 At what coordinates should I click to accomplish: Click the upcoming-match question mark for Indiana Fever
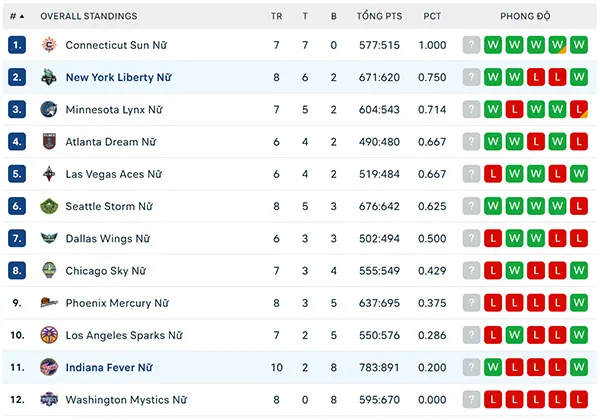tap(471, 367)
